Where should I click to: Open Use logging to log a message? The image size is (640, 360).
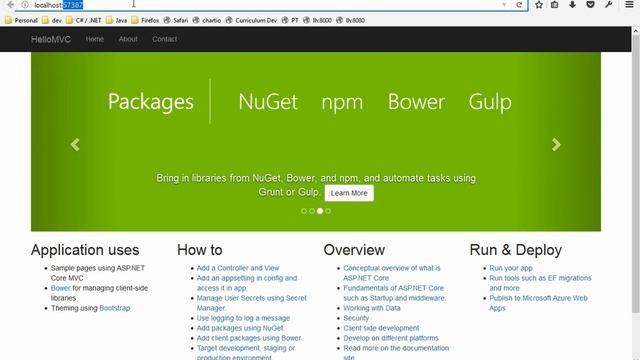coord(244,318)
